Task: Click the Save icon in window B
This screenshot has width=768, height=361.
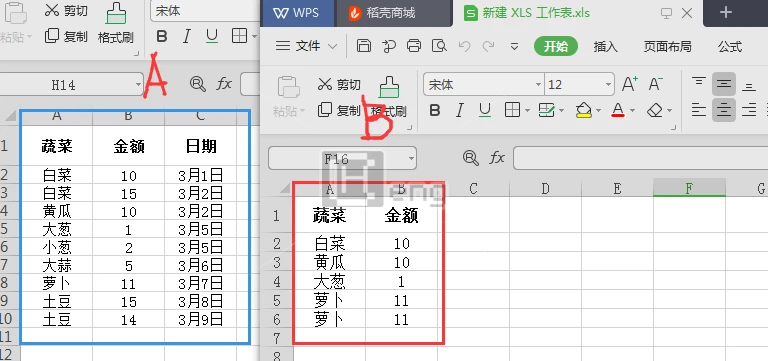Action: click(363, 46)
